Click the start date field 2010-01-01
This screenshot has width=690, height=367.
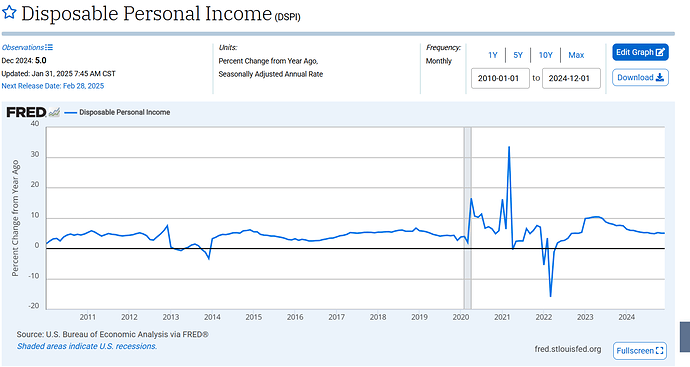coord(500,78)
